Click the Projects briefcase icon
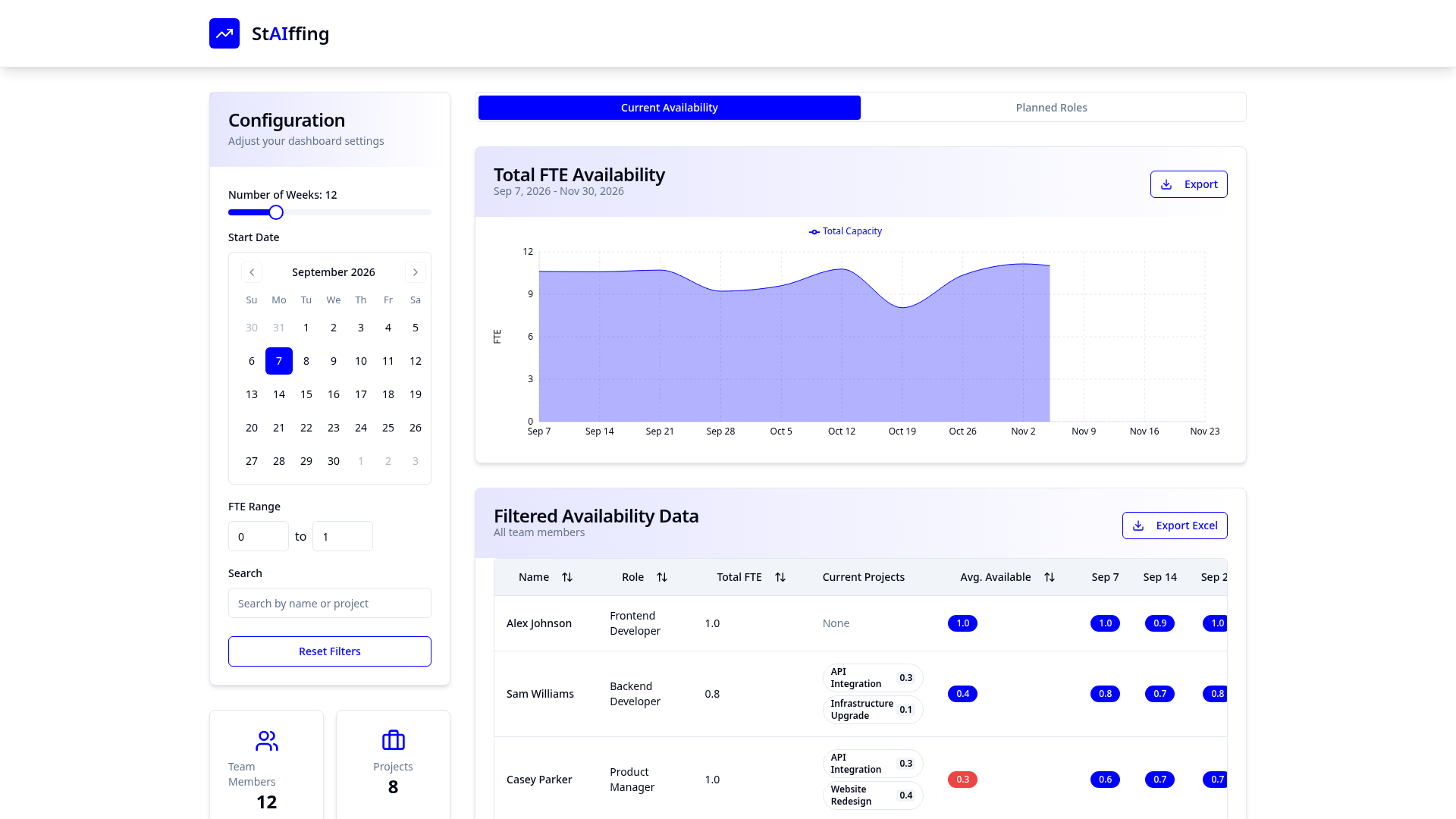This screenshot has width=1456, height=819. click(x=394, y=740)
